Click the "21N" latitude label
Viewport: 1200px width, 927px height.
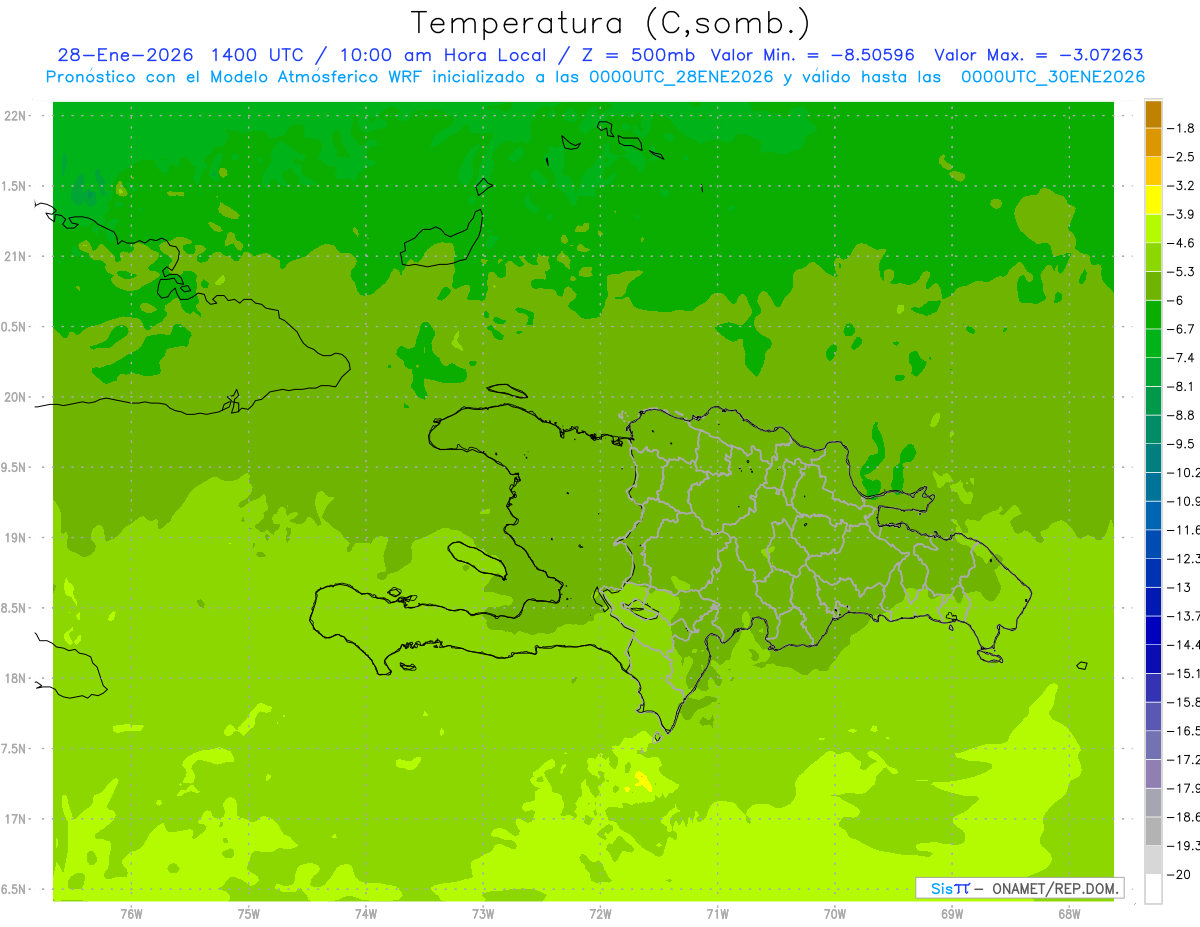[x=16, y=256]
